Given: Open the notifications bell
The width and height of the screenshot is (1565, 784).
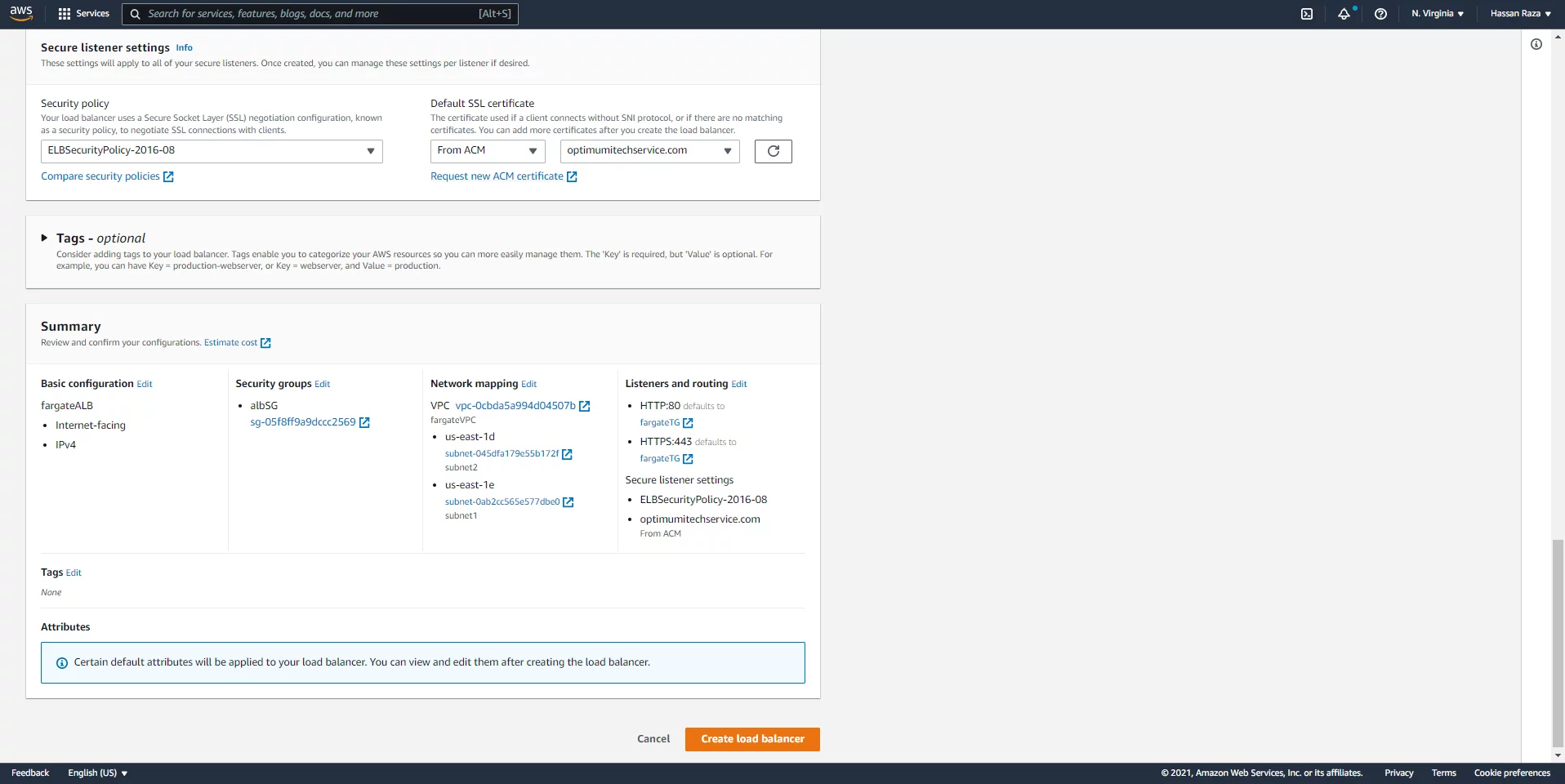Looking at the screenshot, I should pos(1344,14).
